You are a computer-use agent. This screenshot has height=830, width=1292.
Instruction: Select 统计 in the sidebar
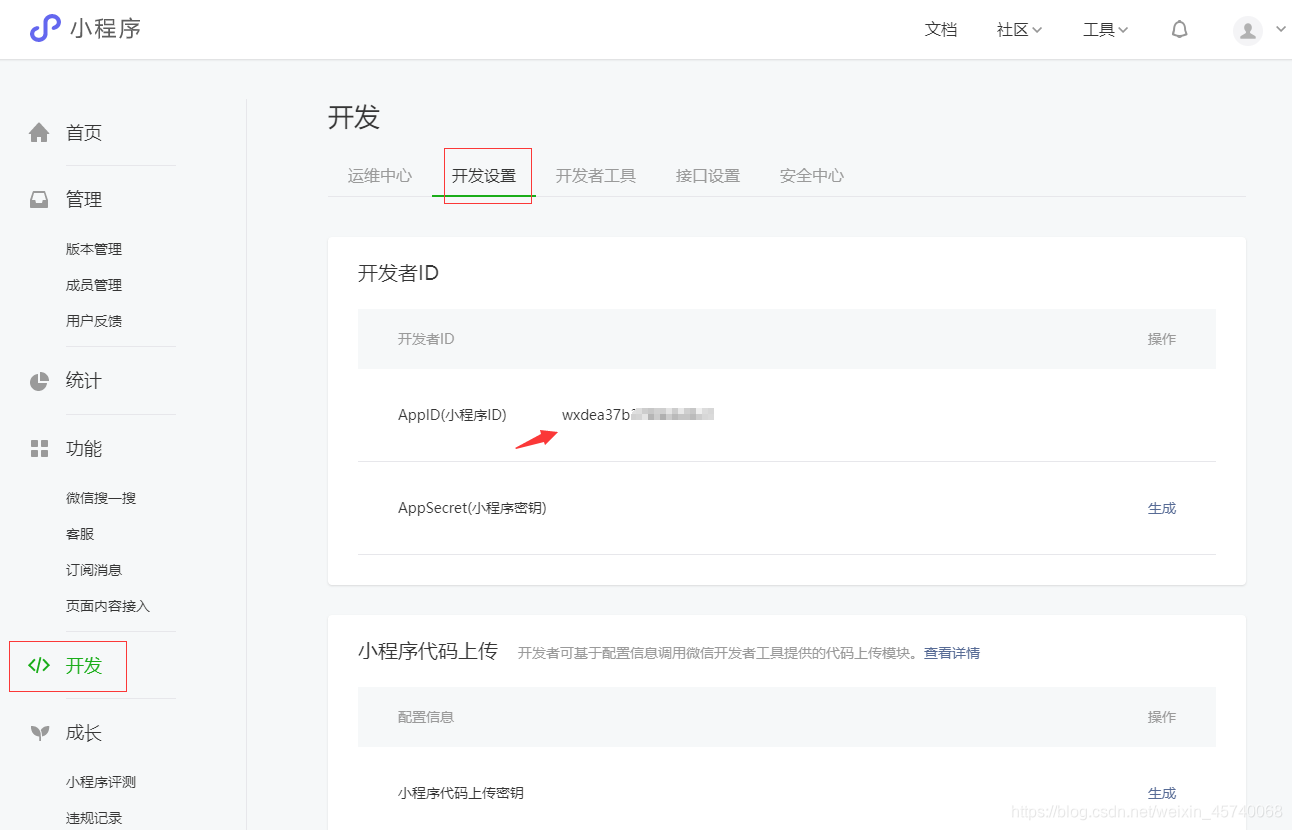pos(84,381)
